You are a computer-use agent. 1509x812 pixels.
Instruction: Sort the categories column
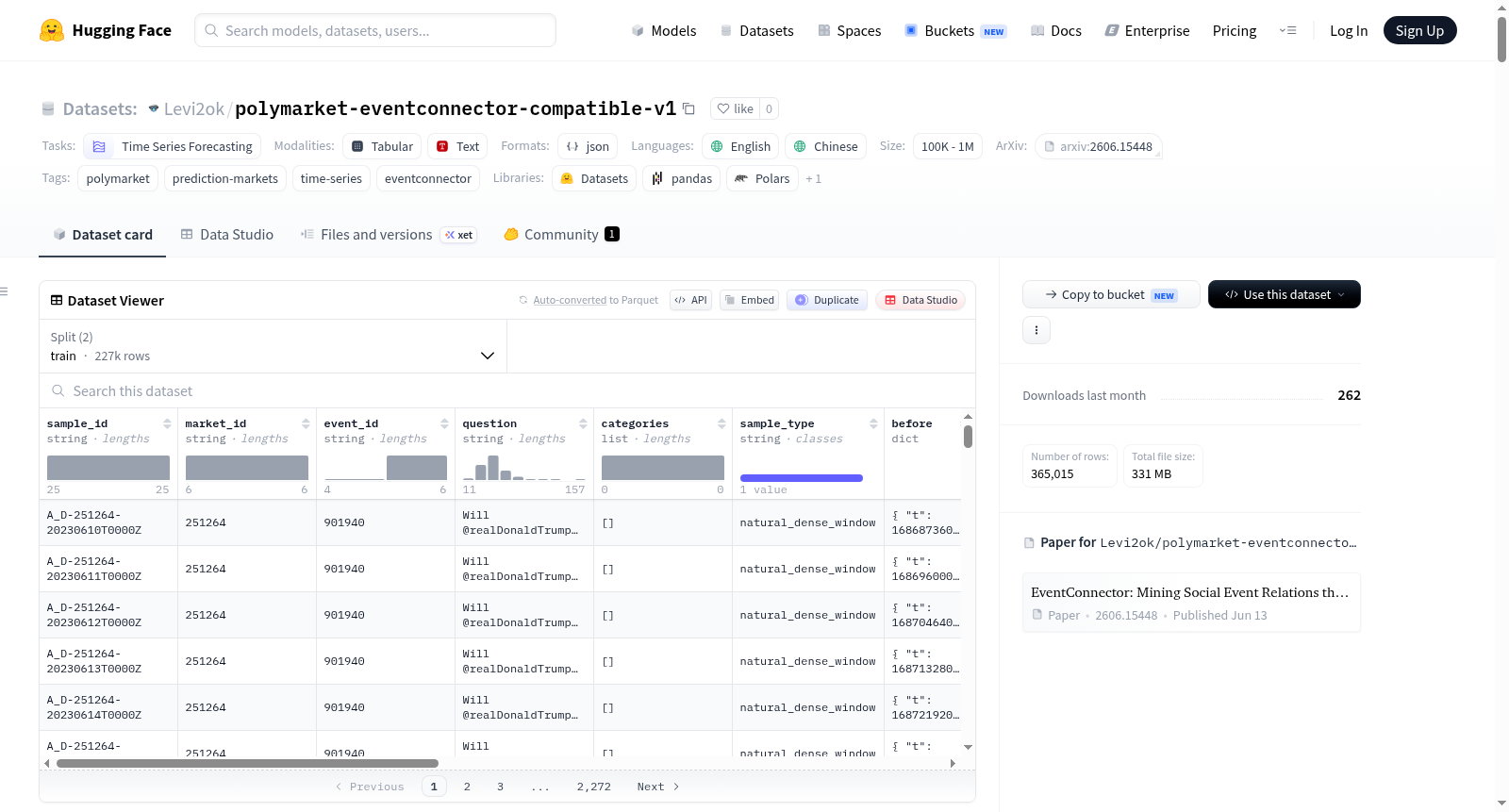tap(721, 423)
